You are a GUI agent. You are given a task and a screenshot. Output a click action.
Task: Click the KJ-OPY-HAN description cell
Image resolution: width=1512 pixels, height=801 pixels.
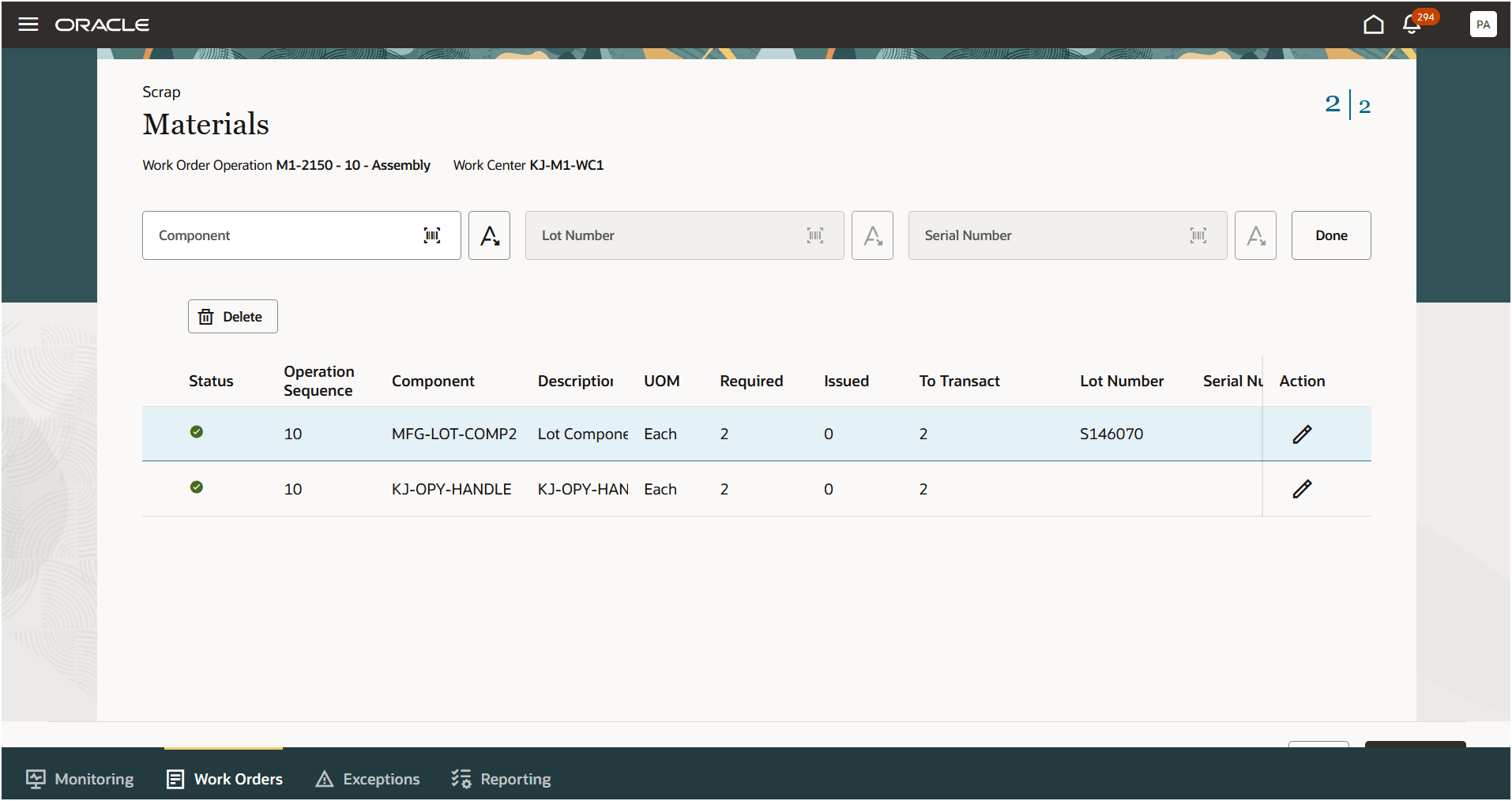583,489
